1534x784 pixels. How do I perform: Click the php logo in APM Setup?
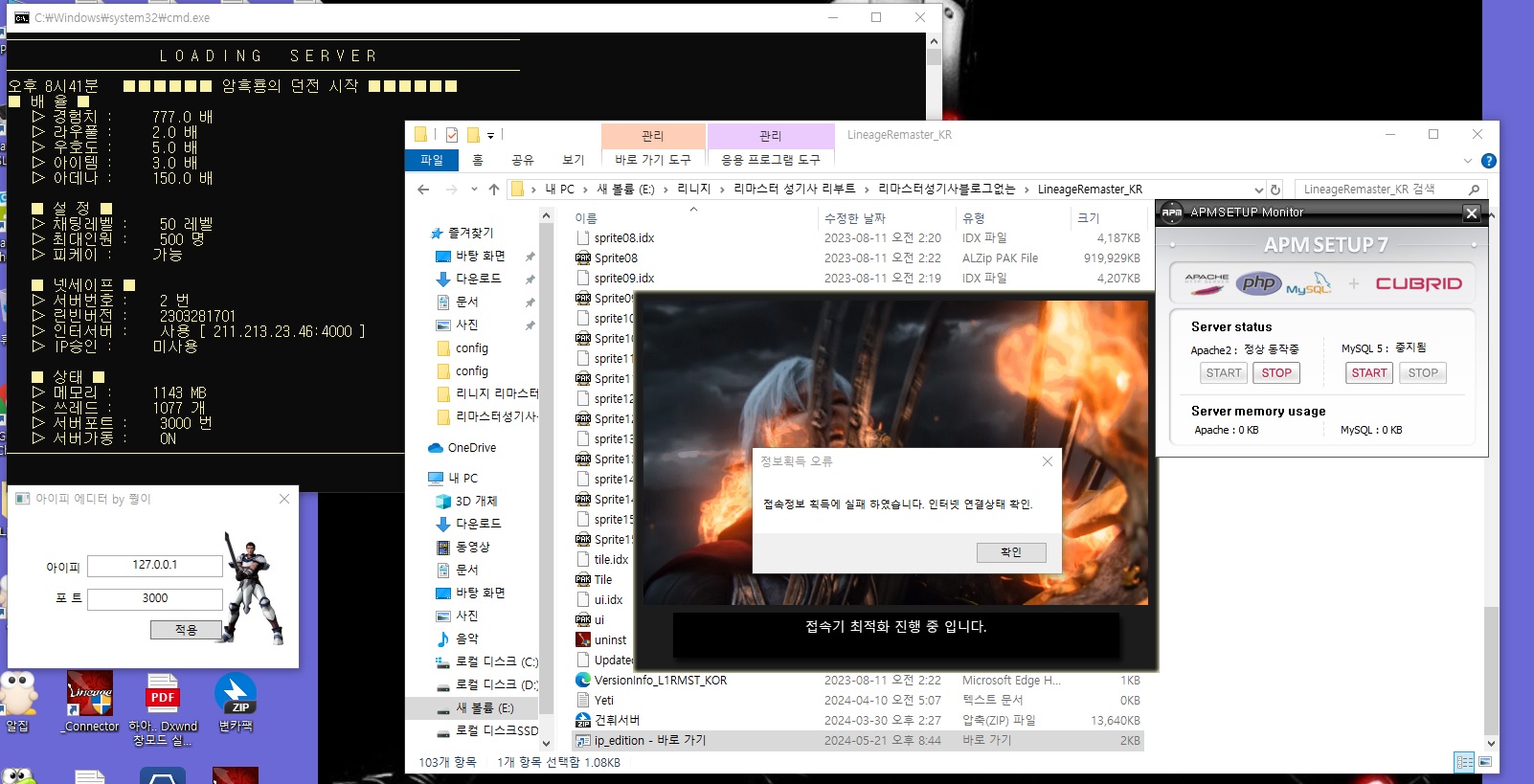click(x=1258, y=282)
